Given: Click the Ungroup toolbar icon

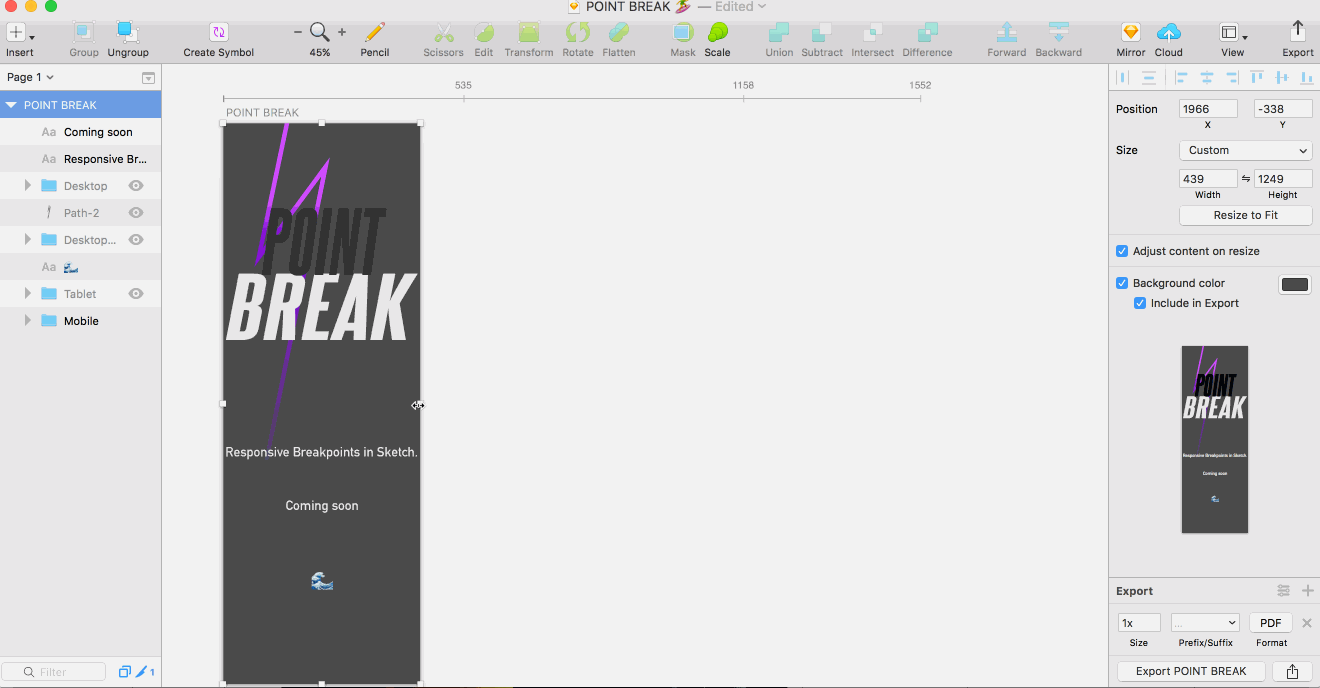Looking at the screenshot, I should tap(128, 33).
